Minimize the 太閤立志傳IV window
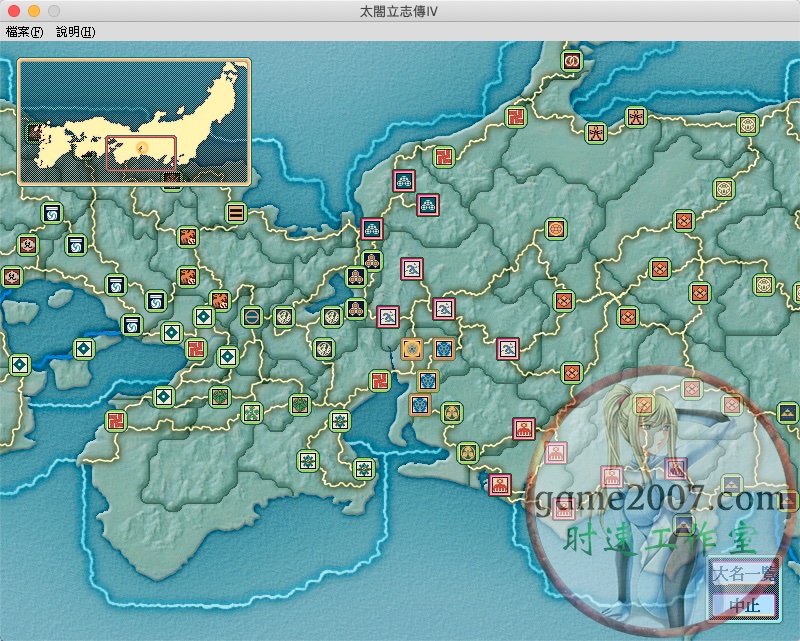This screenshot has height=641, width=800. 34,11
